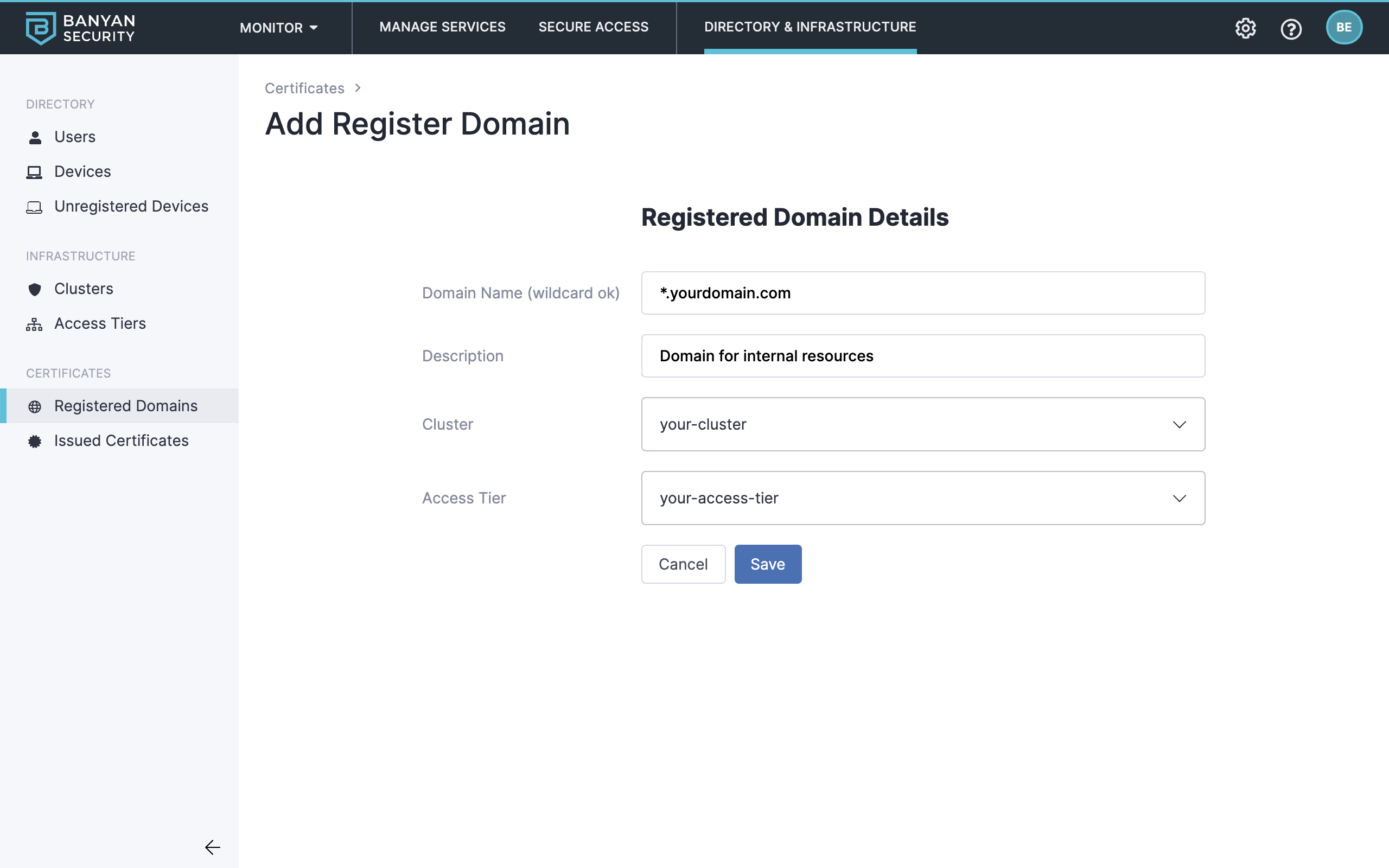The width and height of the screenshot is (1389, 868).
Task: Go back via Certificates breadcrumb link
Action: (x=304, y=88)
